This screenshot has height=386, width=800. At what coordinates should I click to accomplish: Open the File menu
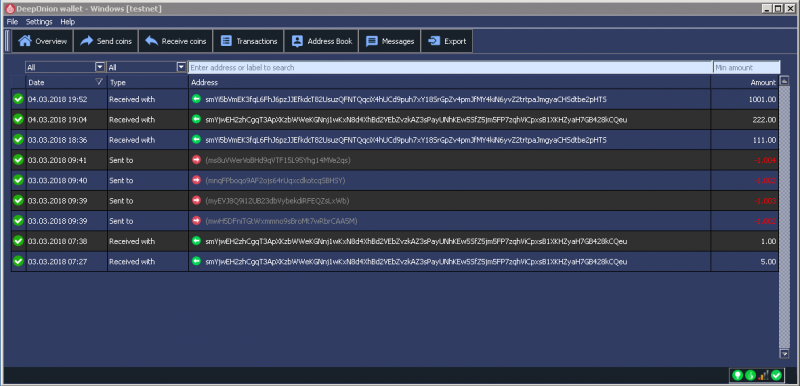12,22
